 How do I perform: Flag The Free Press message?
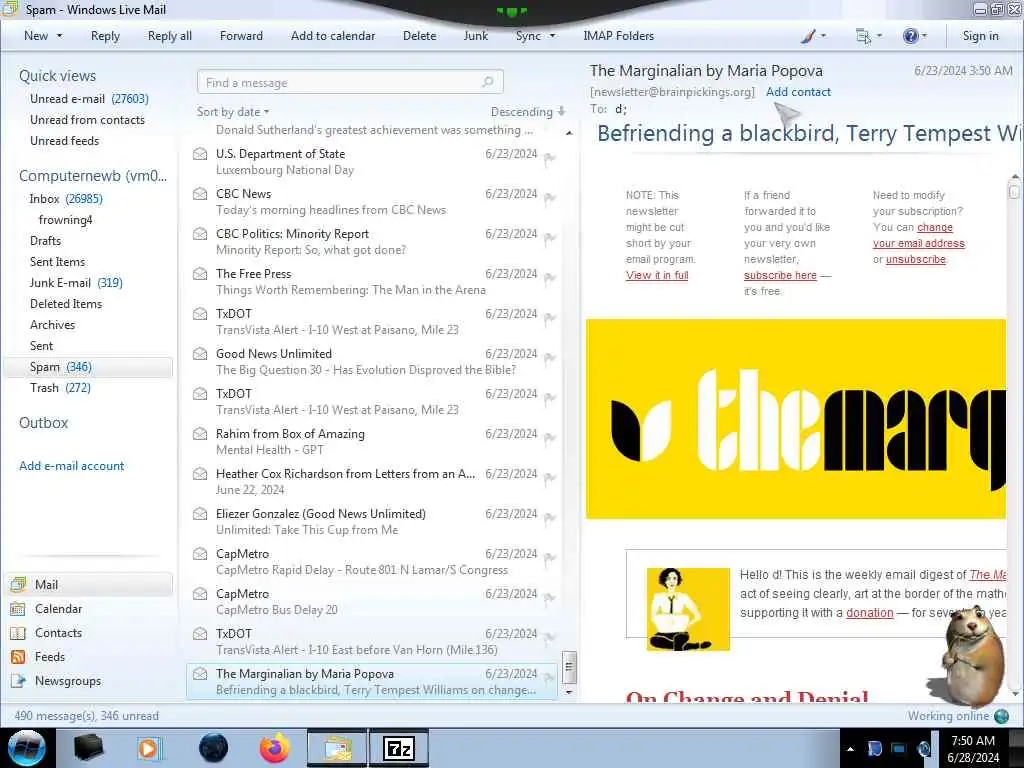550,278
